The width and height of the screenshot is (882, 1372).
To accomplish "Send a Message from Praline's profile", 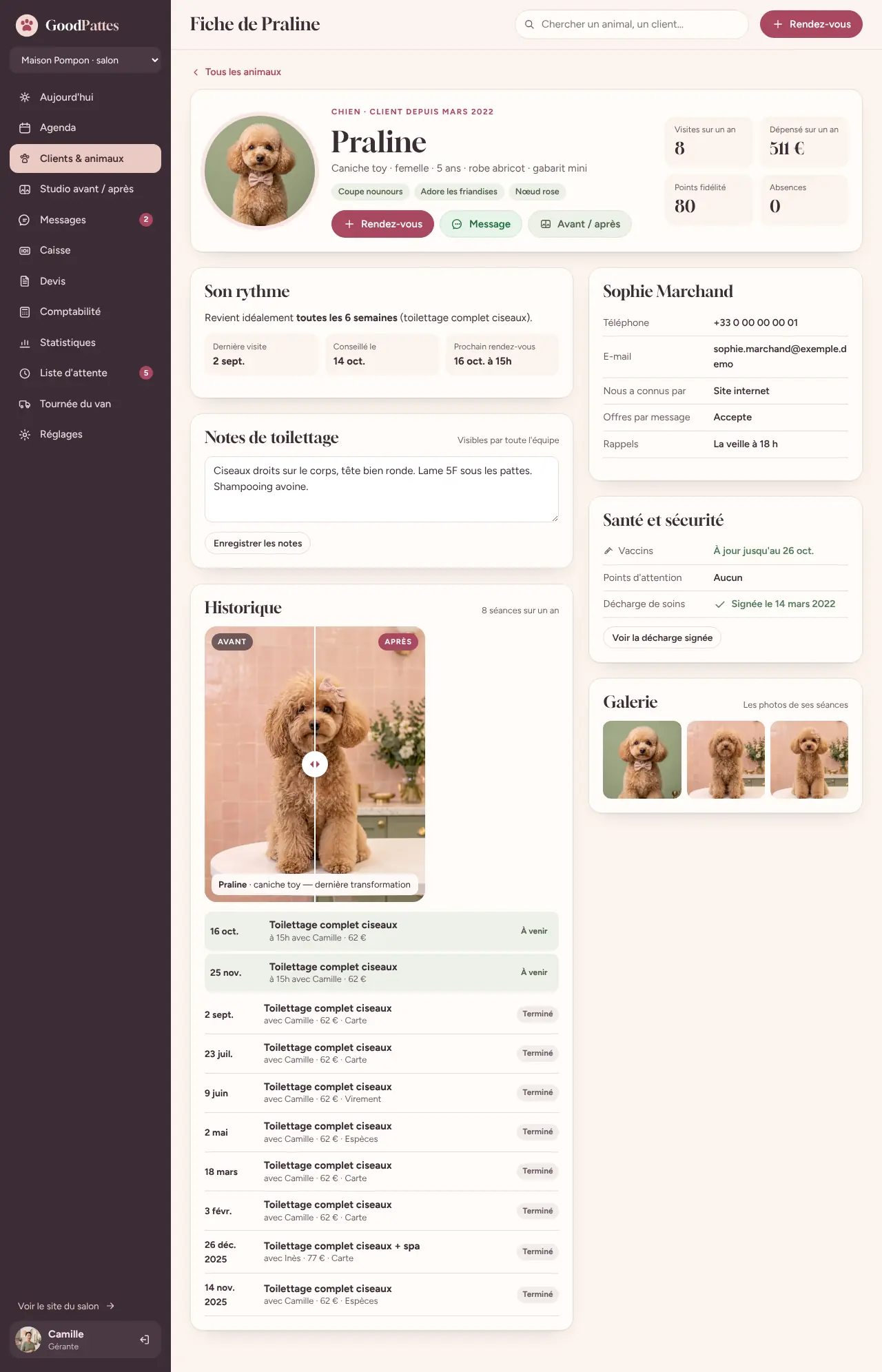I will (481, 224).
